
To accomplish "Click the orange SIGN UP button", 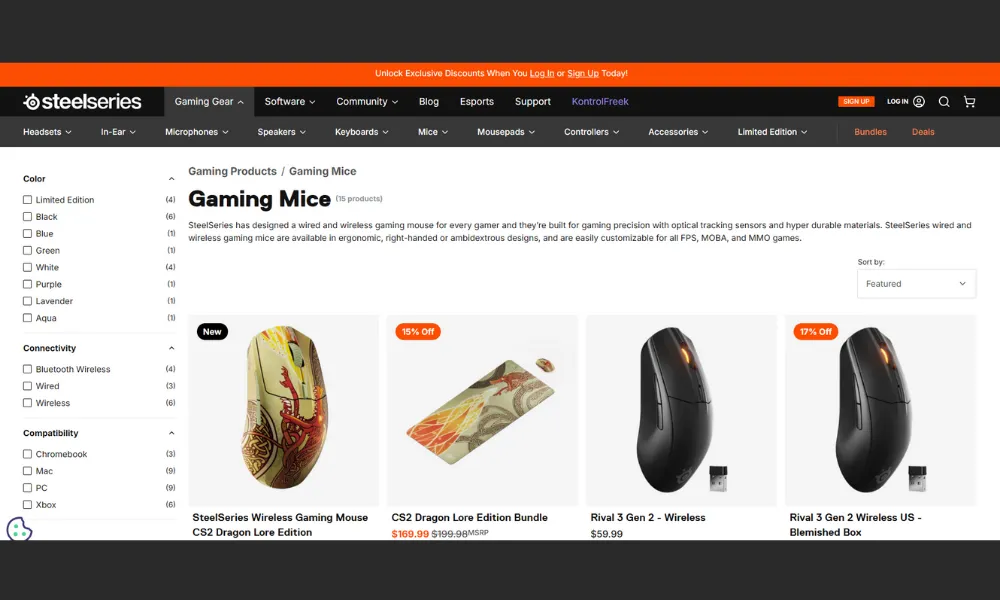I will (x=856, y=101).
